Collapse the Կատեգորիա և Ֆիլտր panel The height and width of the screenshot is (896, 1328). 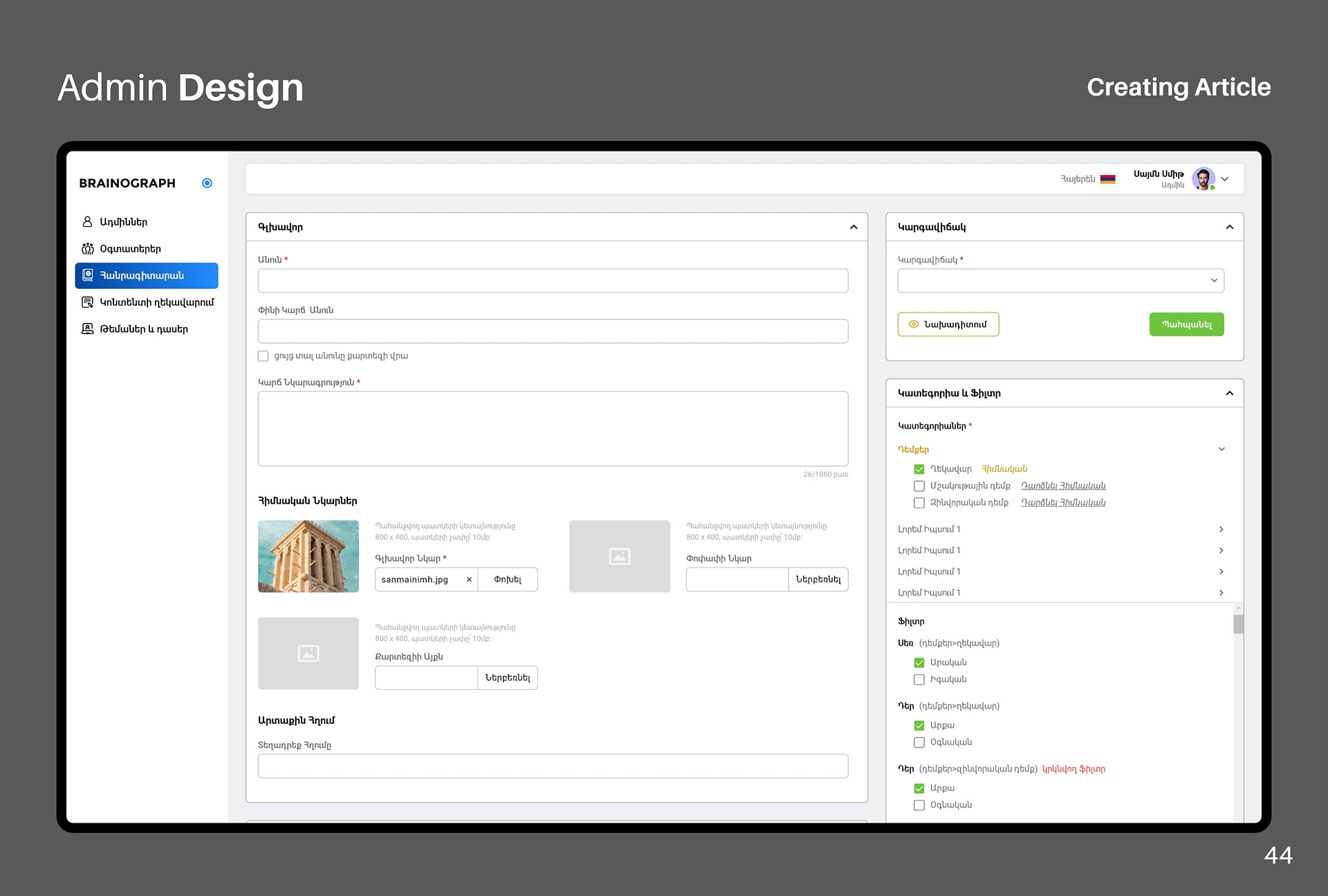click(1229, 393)
